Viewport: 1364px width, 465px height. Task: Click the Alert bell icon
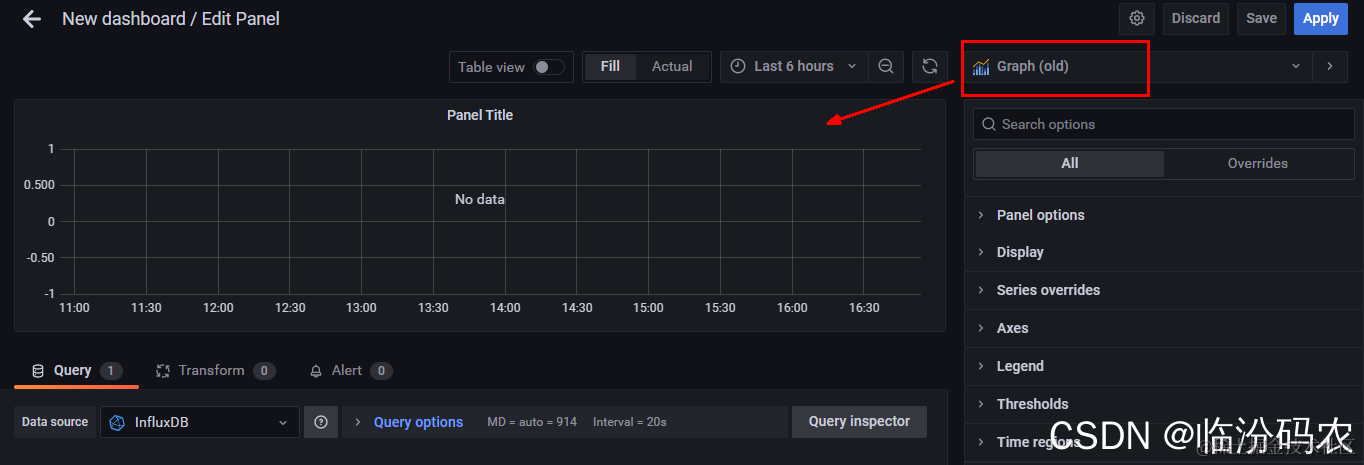316,371
